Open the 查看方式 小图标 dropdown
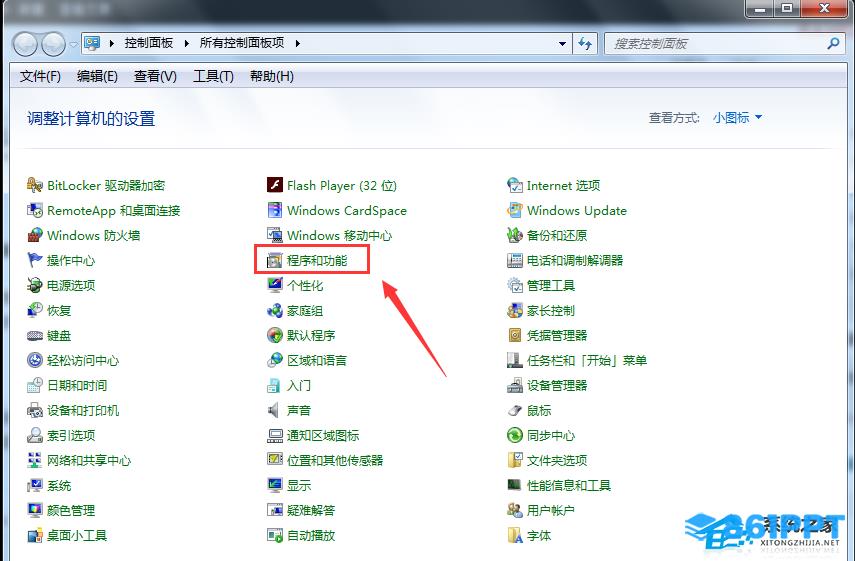Screen dimensions: 855x561 pos(737,118)
